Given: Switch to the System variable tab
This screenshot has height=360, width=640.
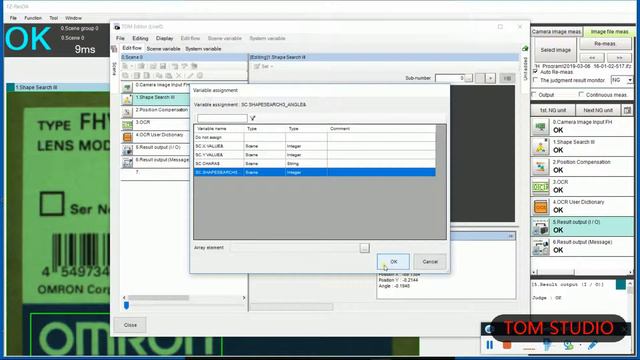Looking at the screenshot, I should [203, 49].
